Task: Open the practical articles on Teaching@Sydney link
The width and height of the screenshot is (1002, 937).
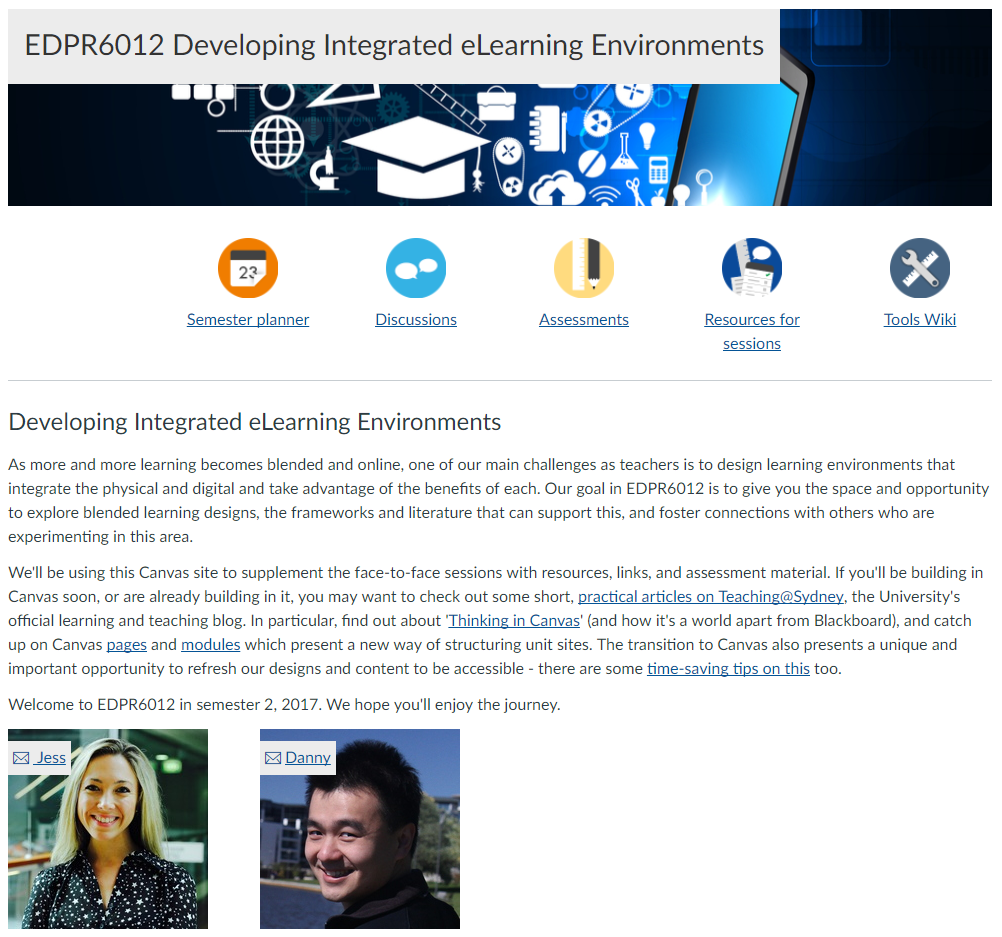Action: [x=710, y=596]
